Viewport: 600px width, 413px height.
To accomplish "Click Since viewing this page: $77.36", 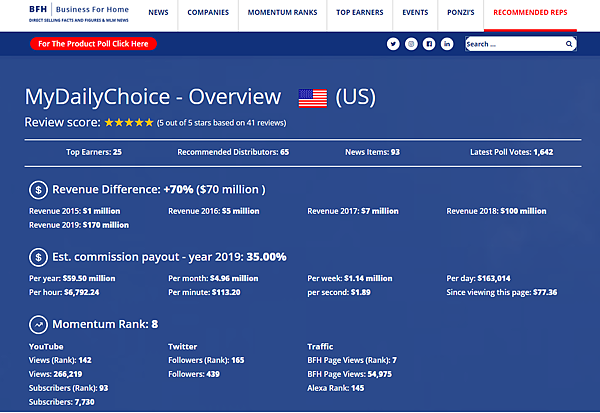I will click(502, 292).
